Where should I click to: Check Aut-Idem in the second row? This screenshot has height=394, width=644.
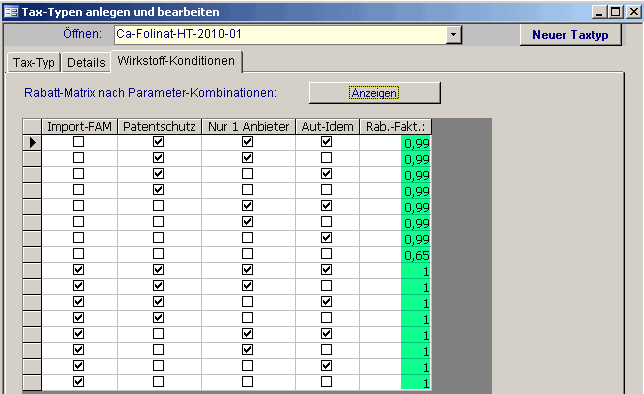pyautogui.click(x=327, y=158)
